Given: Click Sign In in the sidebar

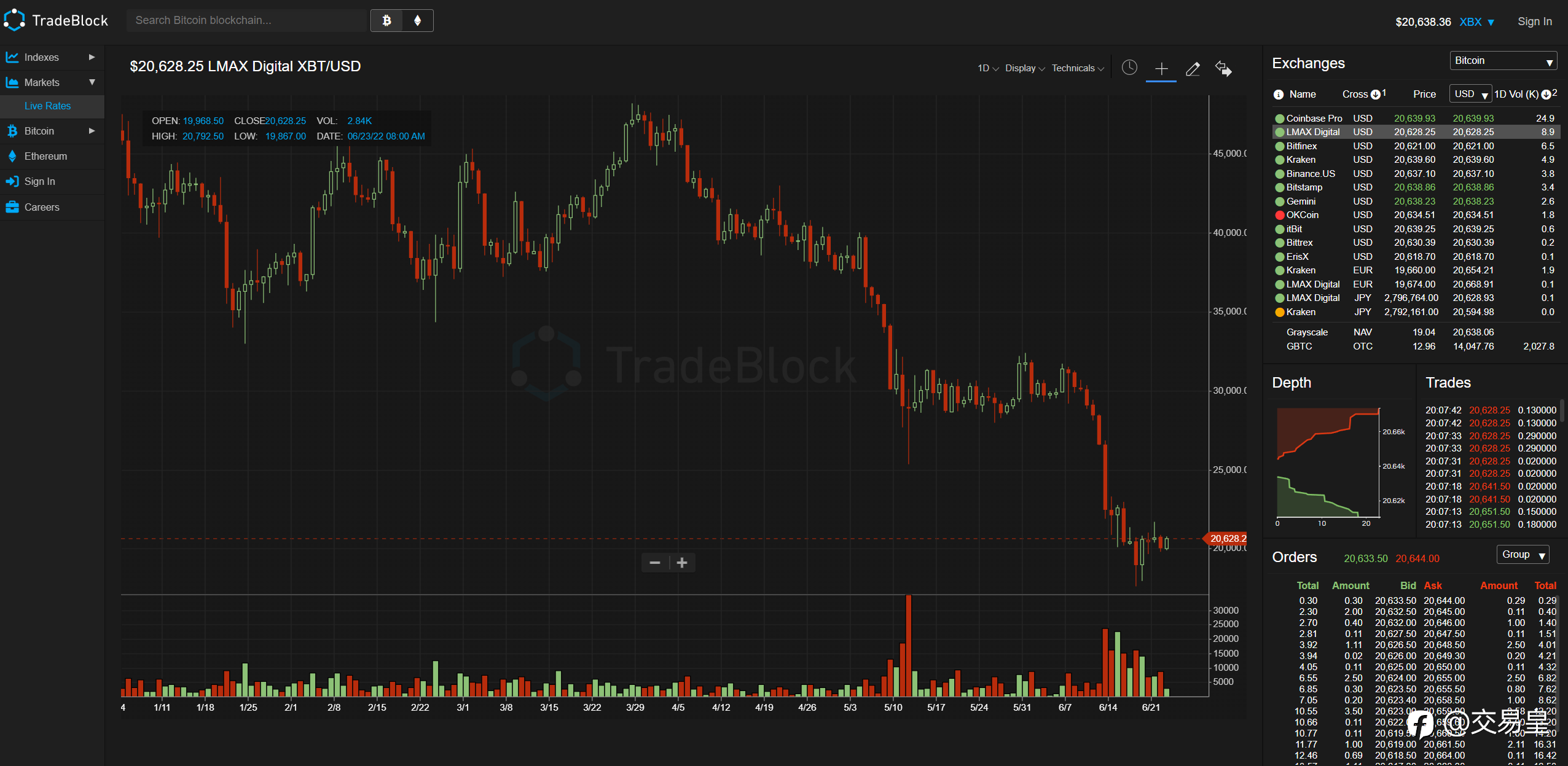Looking at the screenshot, I should point(52,181).
